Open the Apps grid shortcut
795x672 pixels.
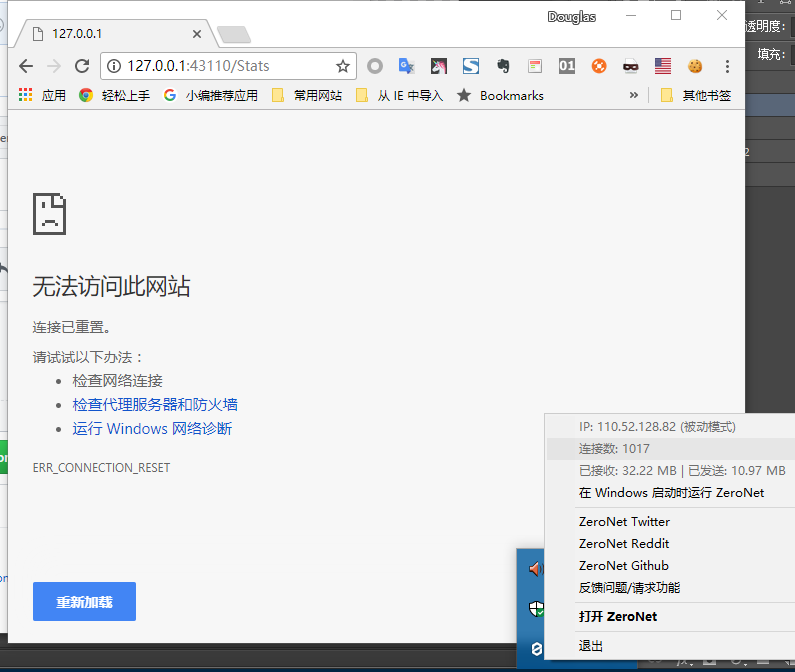tap(42, 95)
